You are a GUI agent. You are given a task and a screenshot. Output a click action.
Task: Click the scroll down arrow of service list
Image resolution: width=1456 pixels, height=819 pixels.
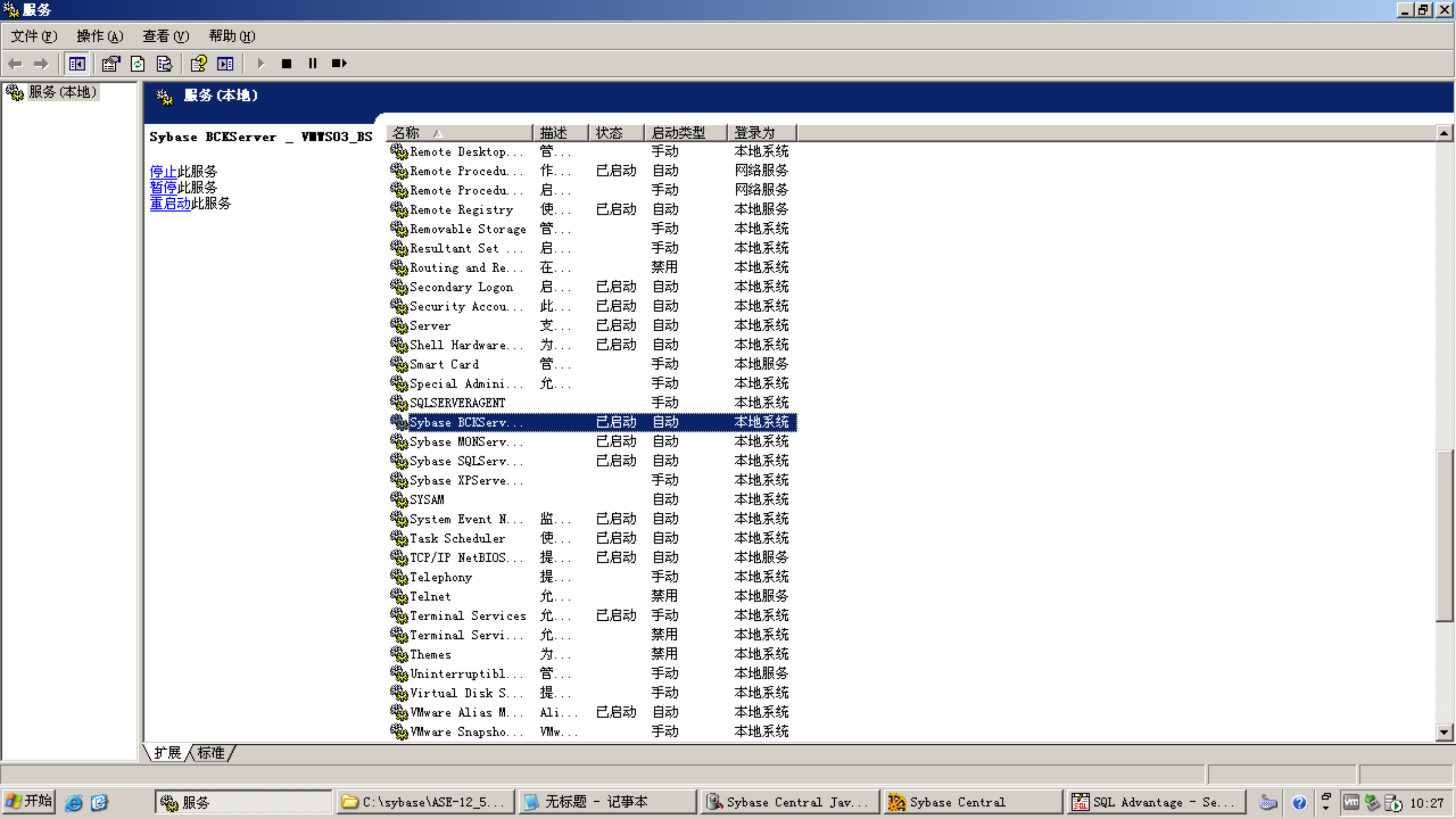click(x=1444, y=733)
